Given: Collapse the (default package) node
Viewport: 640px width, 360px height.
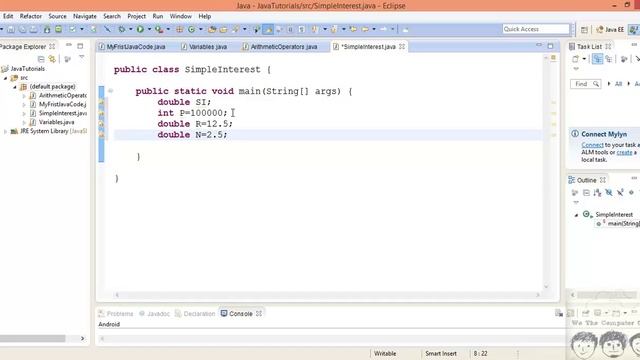Looking at the screenshot, I should [x=15, y=87].
